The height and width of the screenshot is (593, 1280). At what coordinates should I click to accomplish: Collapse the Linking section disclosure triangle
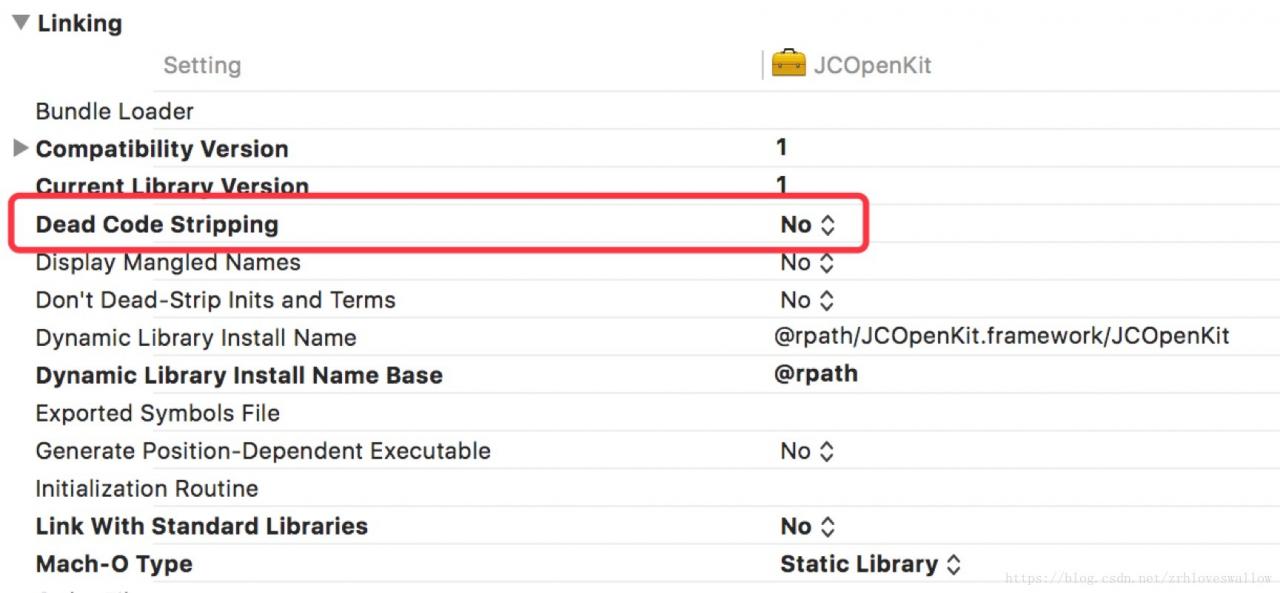coord(20,23)
